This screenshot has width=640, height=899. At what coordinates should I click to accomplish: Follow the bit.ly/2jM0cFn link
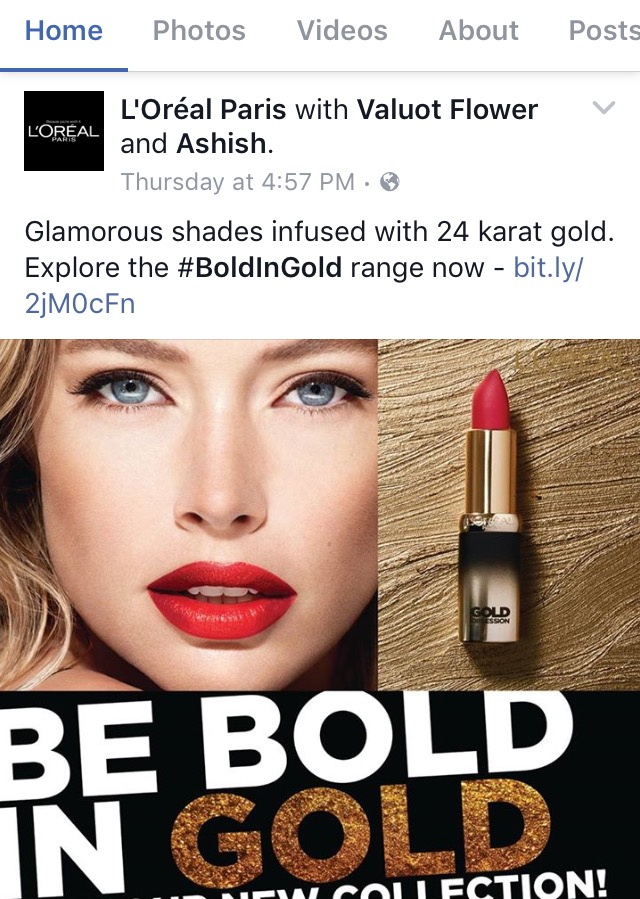pyautogui.click(x=304, y=286)
